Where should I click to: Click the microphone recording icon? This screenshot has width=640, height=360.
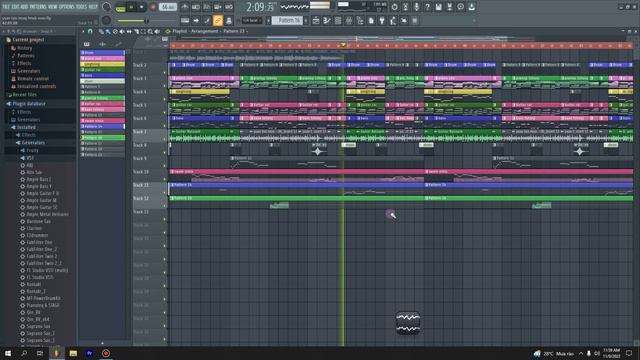coord(416,7)
